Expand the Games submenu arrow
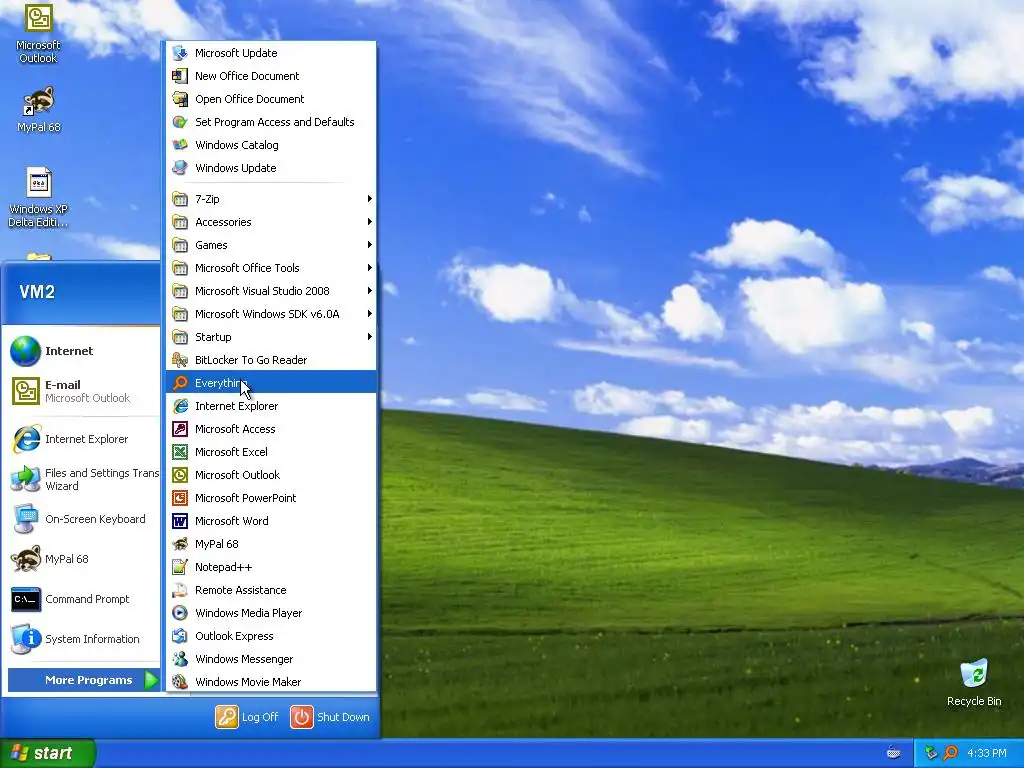This screenshot has width=1024, height=768. click(x=370, y=245)
